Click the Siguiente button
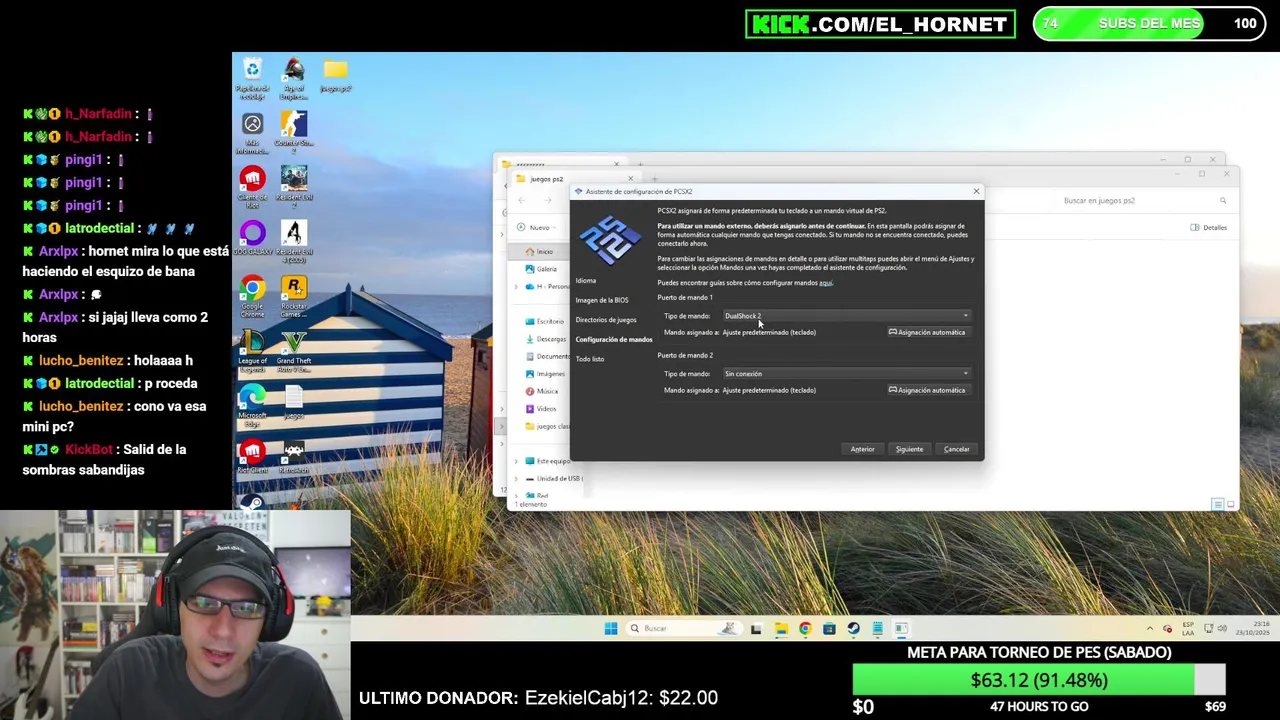The height and width of the screenshot is (720, 1280). 909,449
